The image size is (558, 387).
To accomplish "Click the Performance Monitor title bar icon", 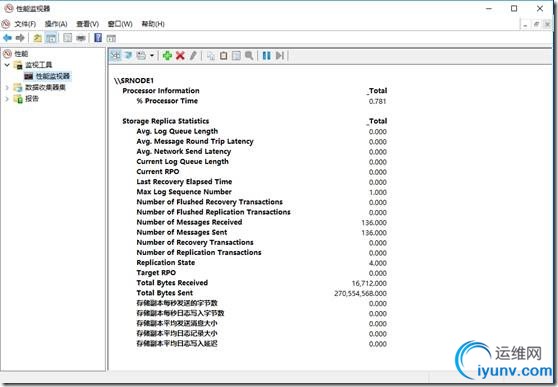I will (9, 8).
